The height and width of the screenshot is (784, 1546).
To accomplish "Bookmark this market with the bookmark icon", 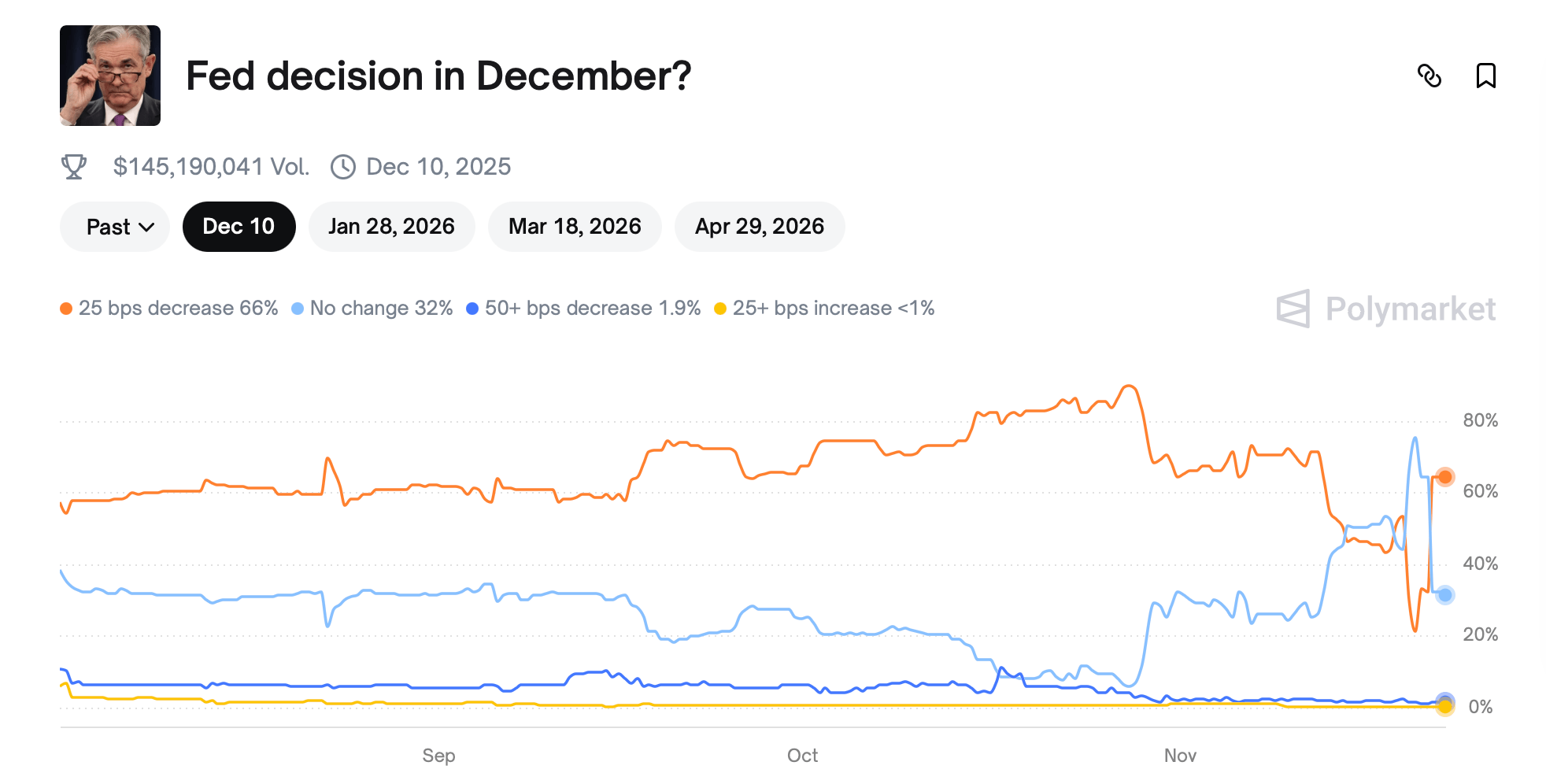I will pos(1485,76).
